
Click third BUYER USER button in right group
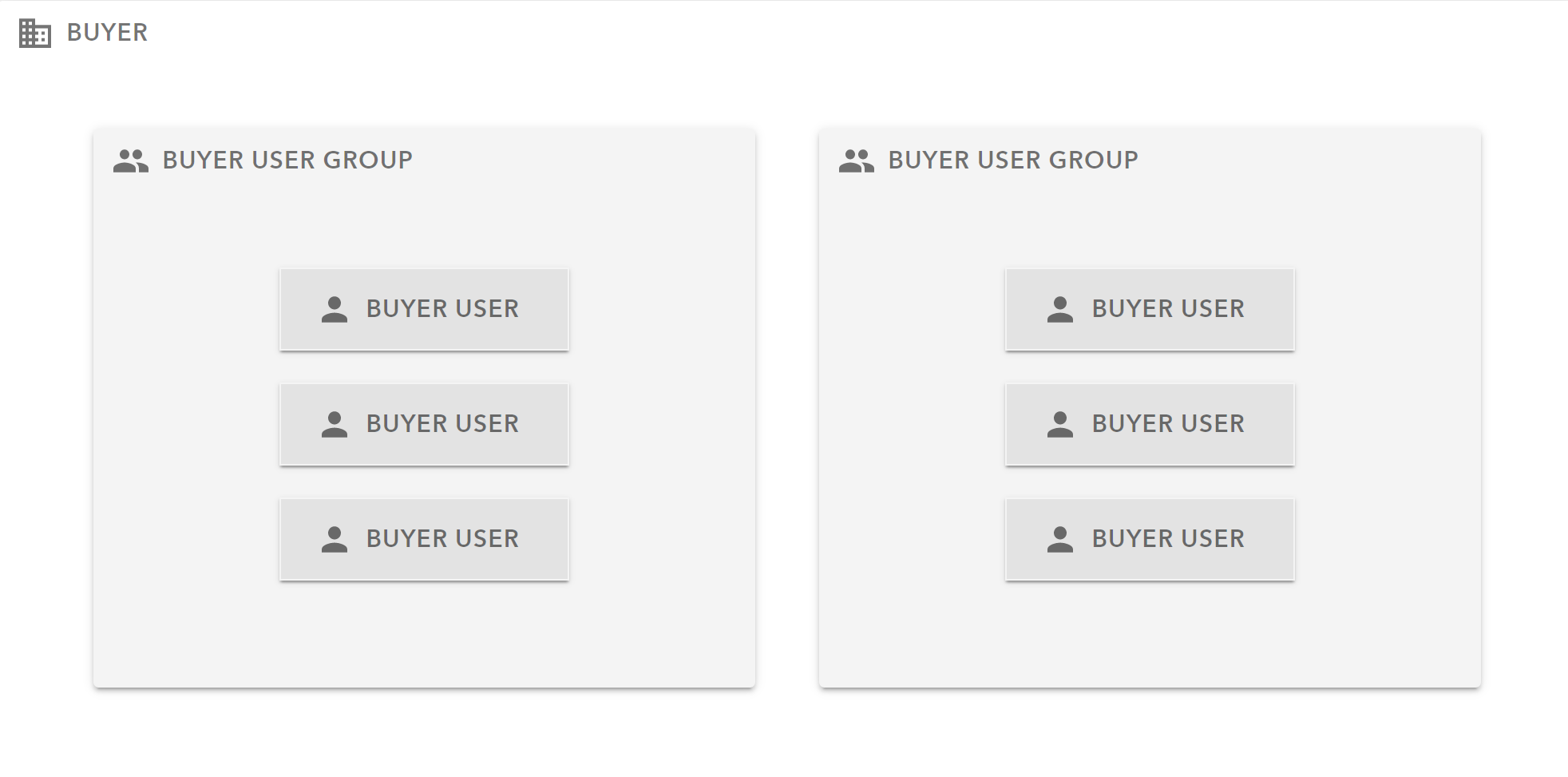(x=1150, y=540)
